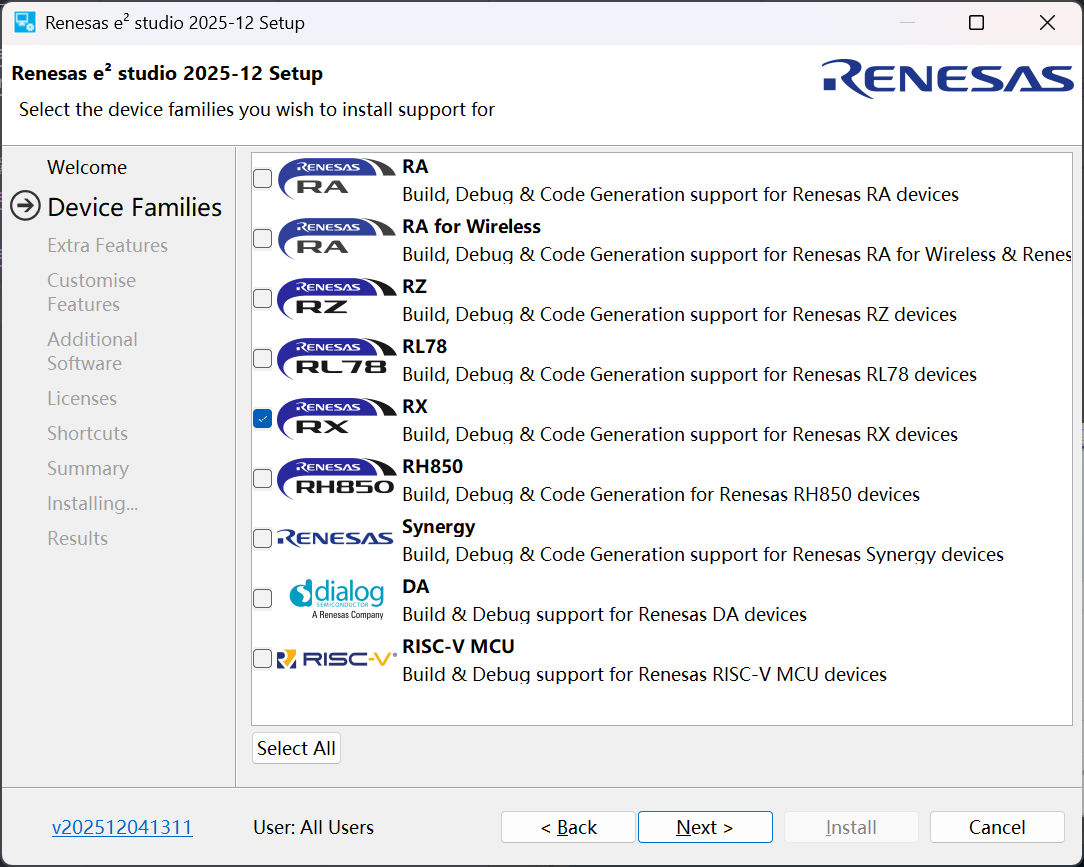Proceed with the Next button
This screenshot has height=867, width=1084.
(705, 827)
